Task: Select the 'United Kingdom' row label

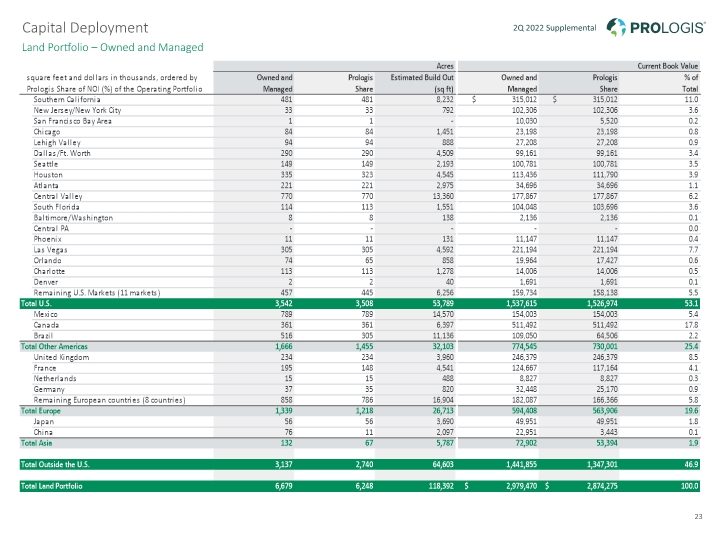Action: point(61,357)
